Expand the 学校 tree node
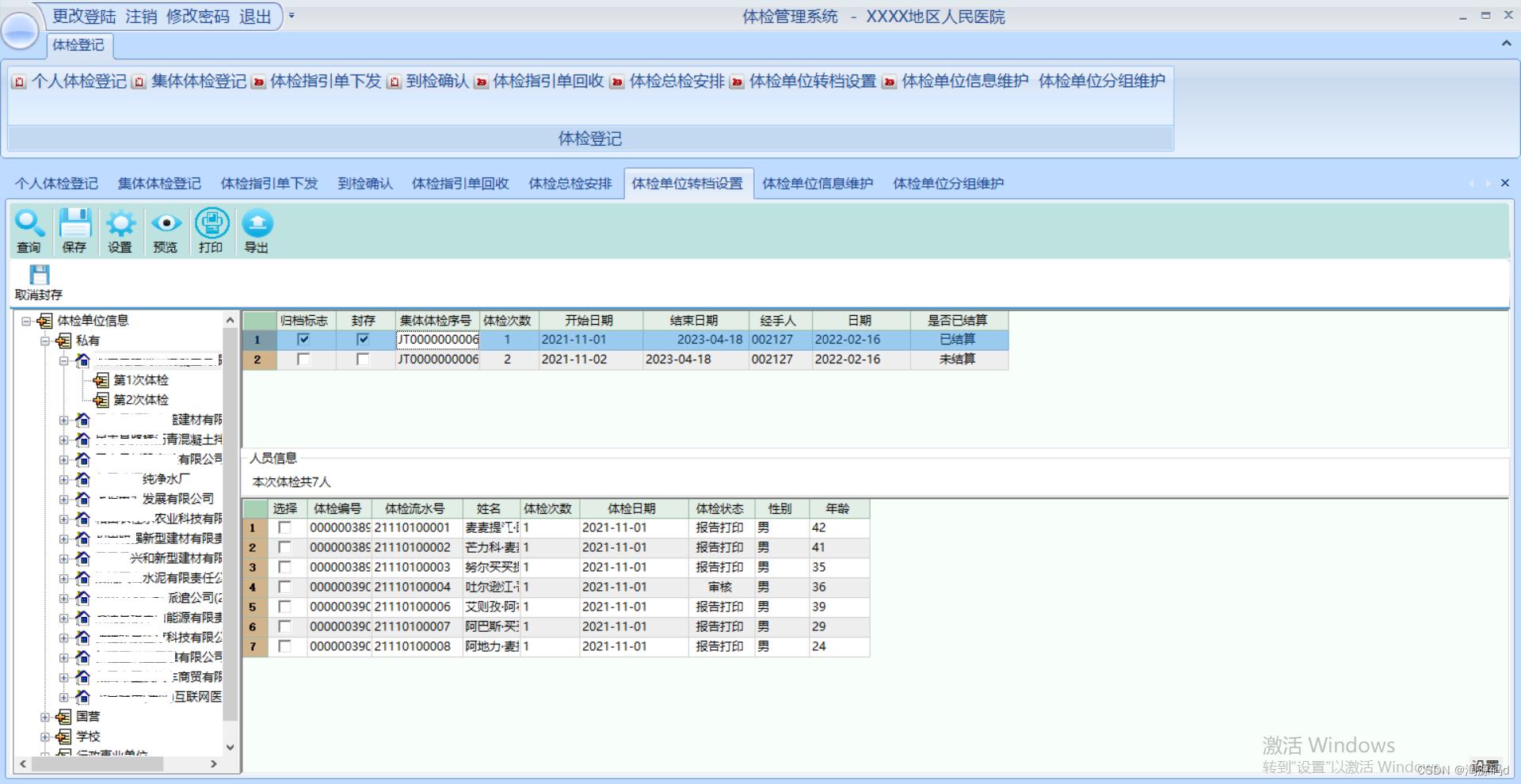This screenshot has height=784, width=1521. pyautogui.click(x=45, y=736)
